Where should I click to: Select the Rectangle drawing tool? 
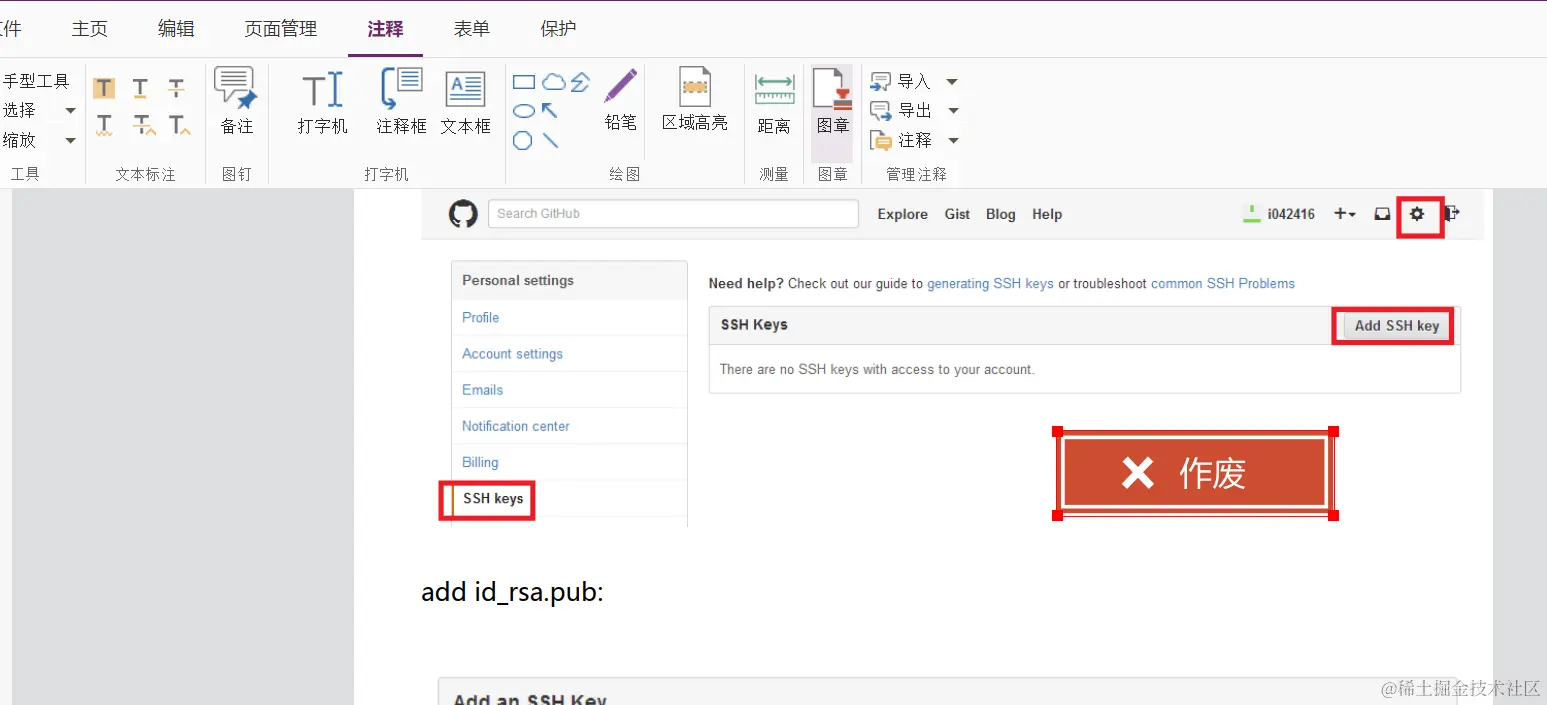click(524, 82)
